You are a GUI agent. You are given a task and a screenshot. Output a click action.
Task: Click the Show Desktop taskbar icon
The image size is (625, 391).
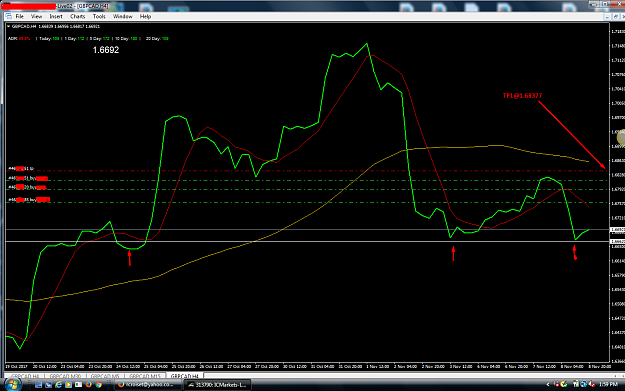pos(38,385)
